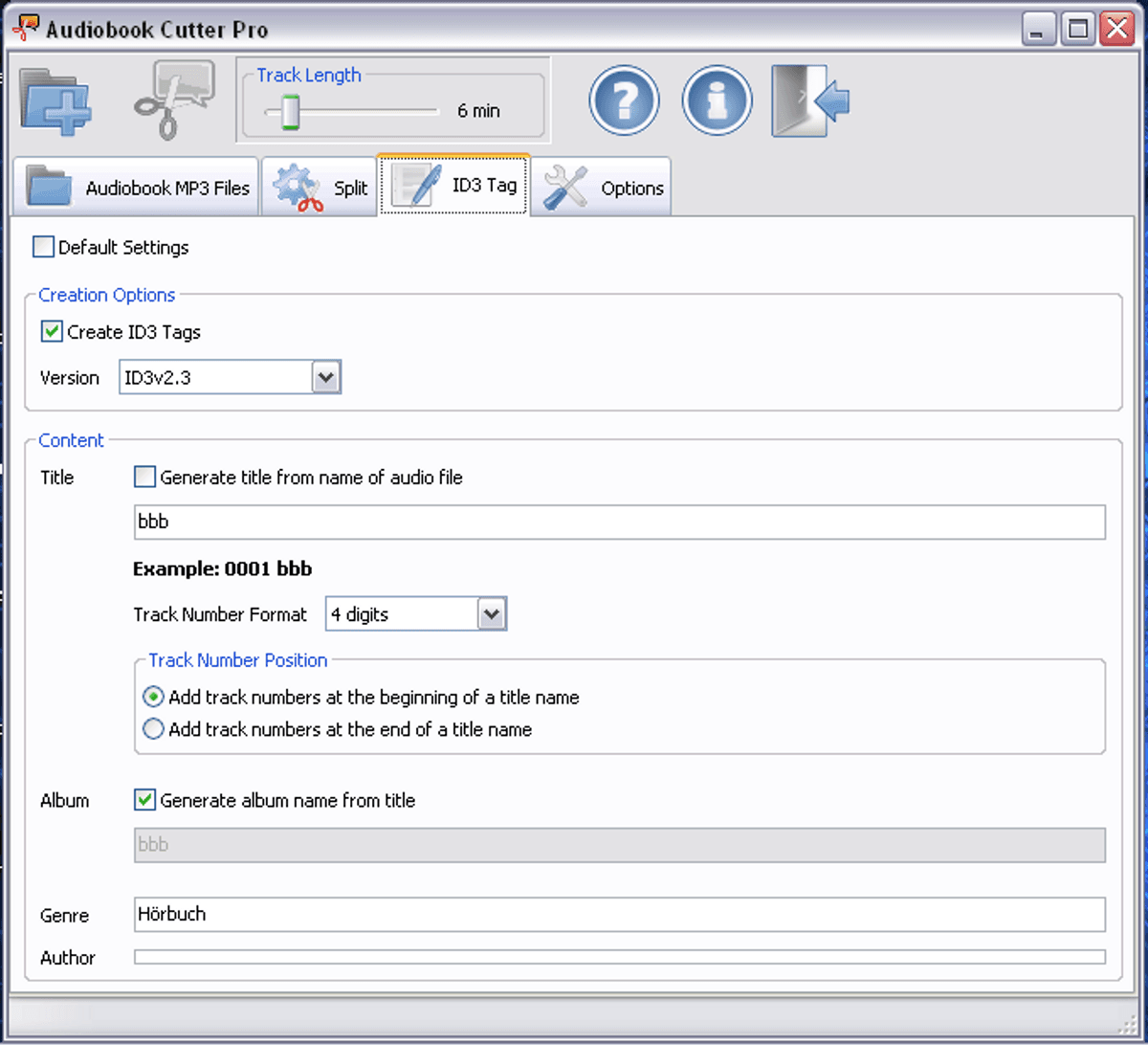Click the add folder icon in toolbar
The image size is (1148, 1045).
tap(55, 101)
